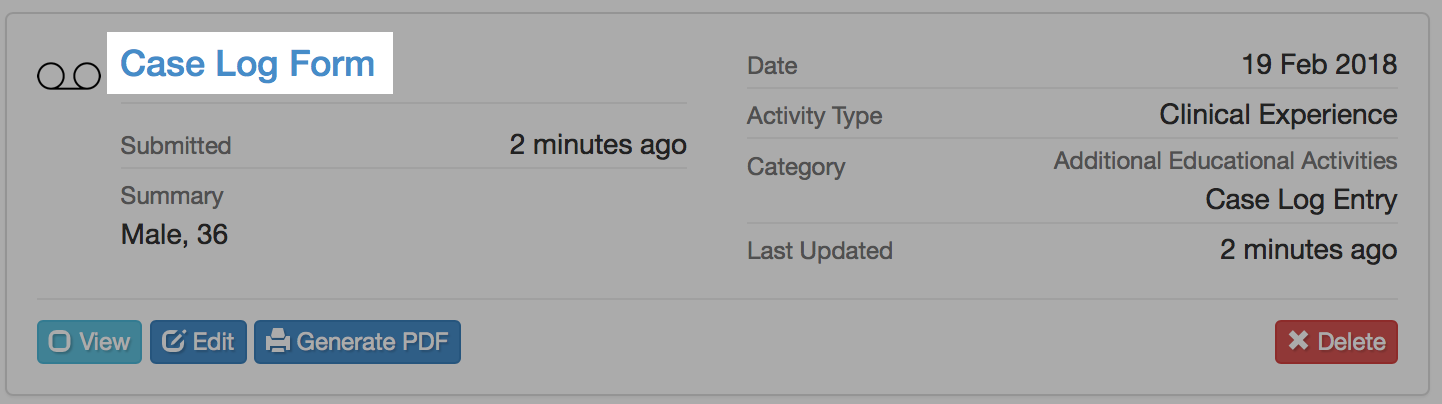Click the Submitted time 2 minutes ago
This screenshot has height=404, width=1442.
click(x=598, y=145)
